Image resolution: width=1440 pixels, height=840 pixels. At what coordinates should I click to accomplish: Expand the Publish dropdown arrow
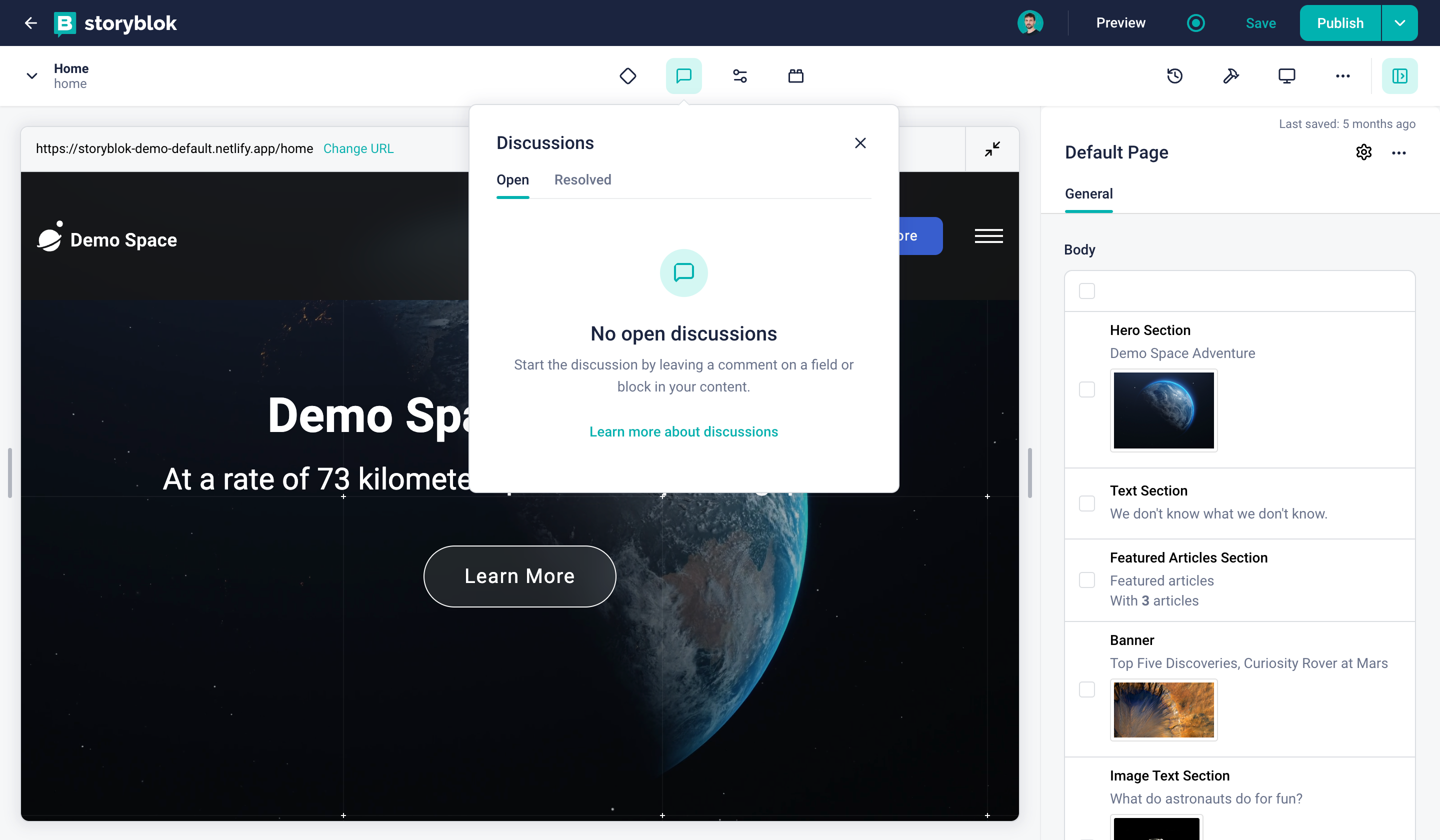point(1399,23)
